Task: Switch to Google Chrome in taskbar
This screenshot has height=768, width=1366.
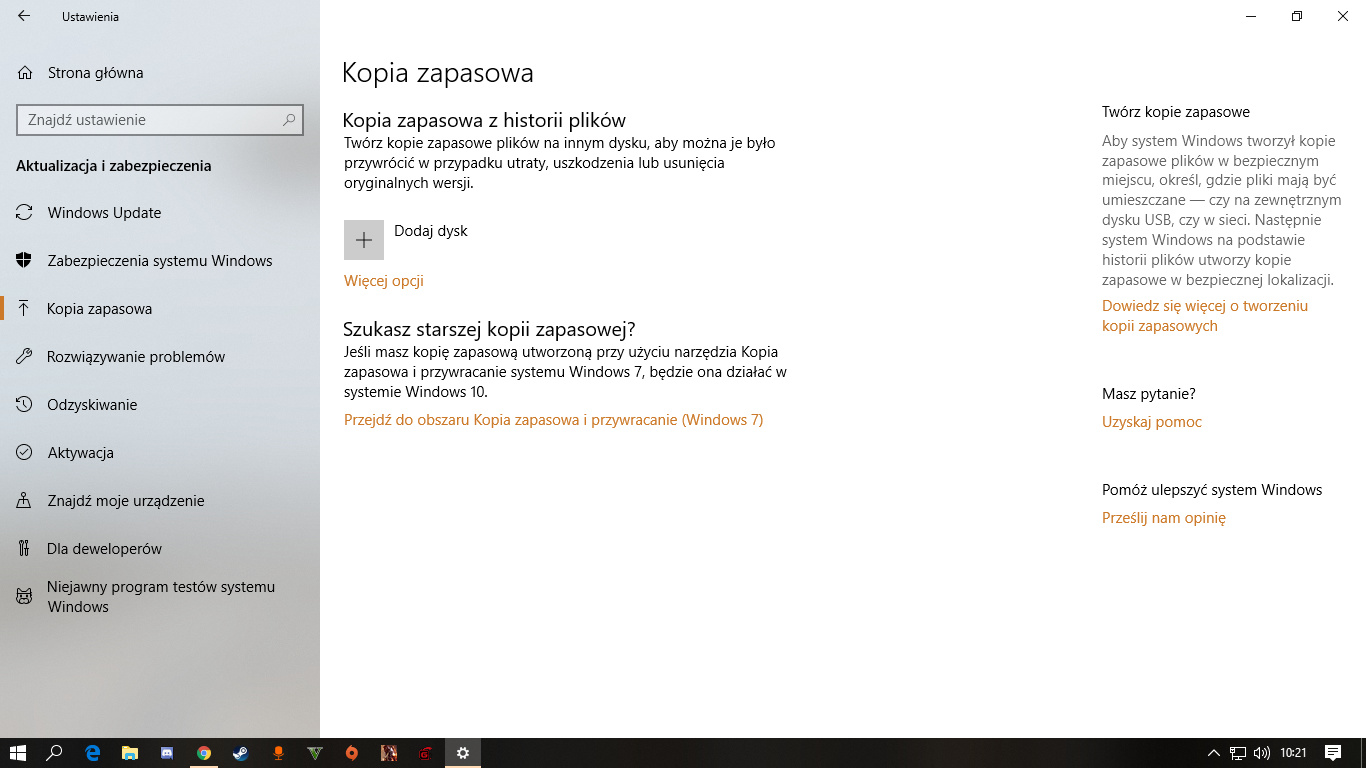Action: click(204, 753)
